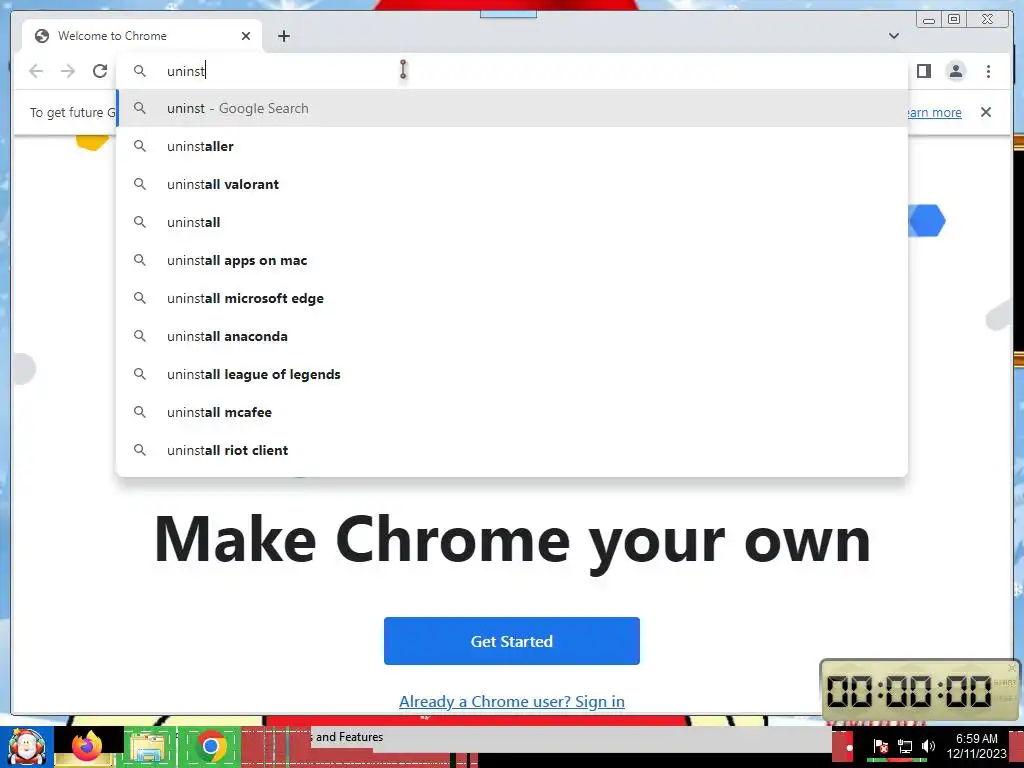Screen dimensions: 1024x768
Task: Open the volume speaker tray icon
Action: click(x=928, y=746)
